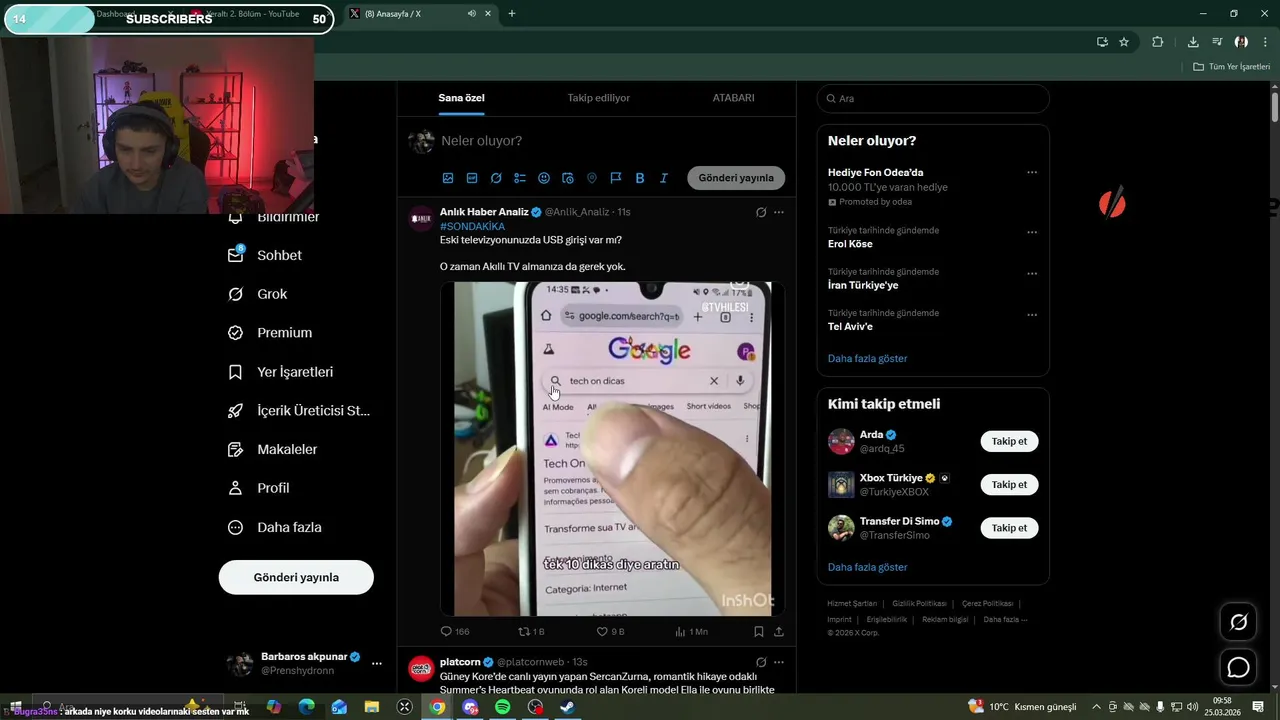This screenshot has width=1280, height=720.
Task: Click the greyed Gönderi yayınla composer button
Action: (x=736, y=178)
